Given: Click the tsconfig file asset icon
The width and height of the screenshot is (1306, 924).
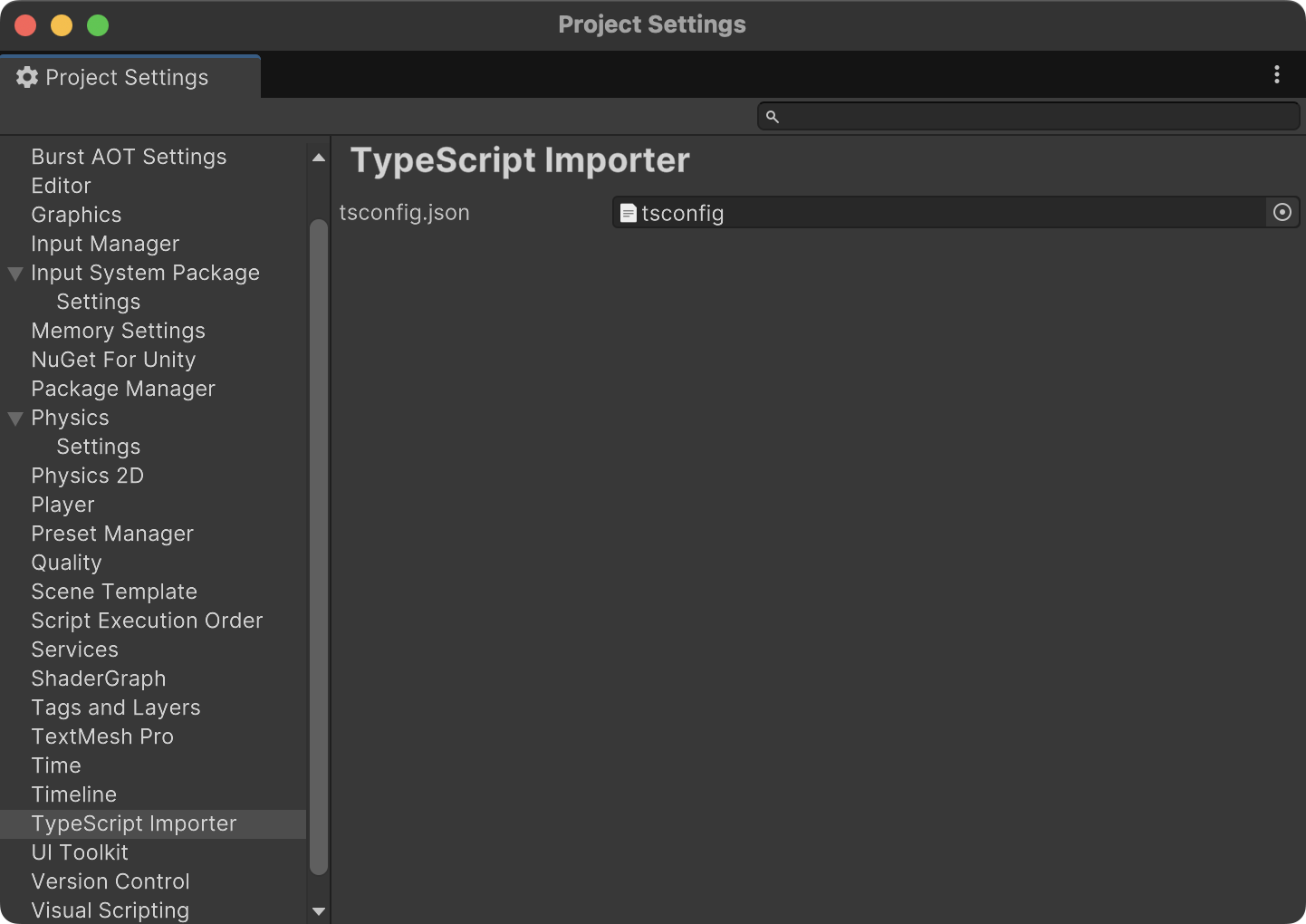Looking at the screenshot, I should click(628, 213).
